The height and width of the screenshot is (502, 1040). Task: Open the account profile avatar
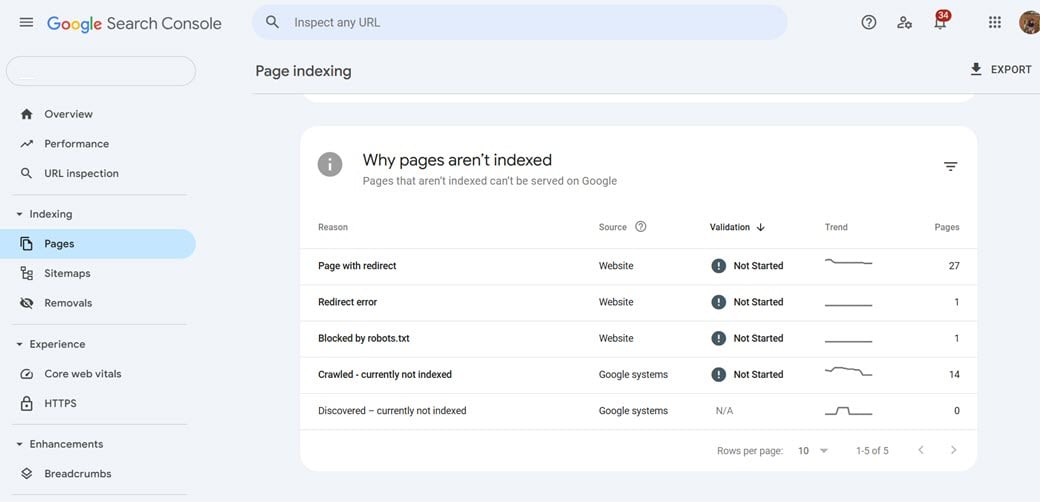coord(1029,23)
